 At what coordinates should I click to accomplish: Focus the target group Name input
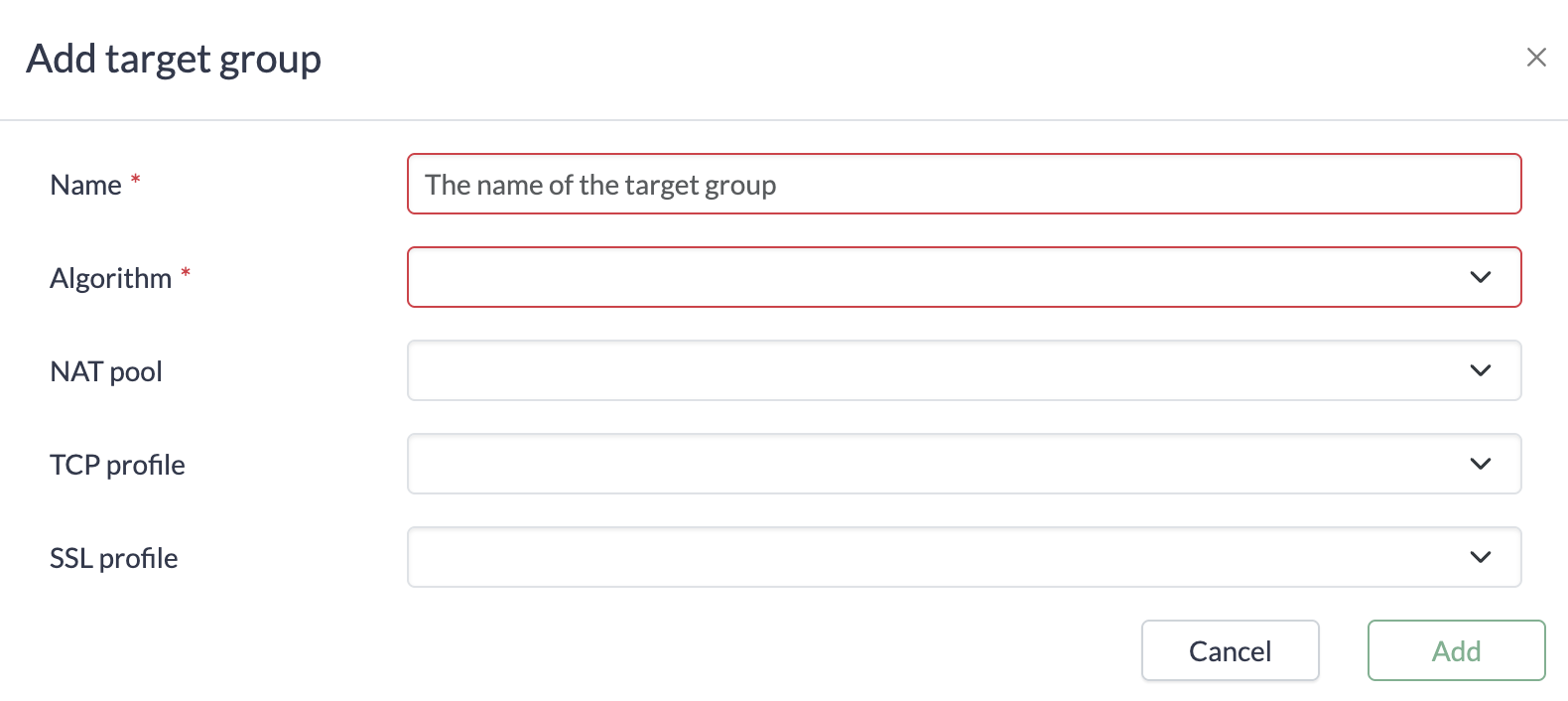click(963, 184)
